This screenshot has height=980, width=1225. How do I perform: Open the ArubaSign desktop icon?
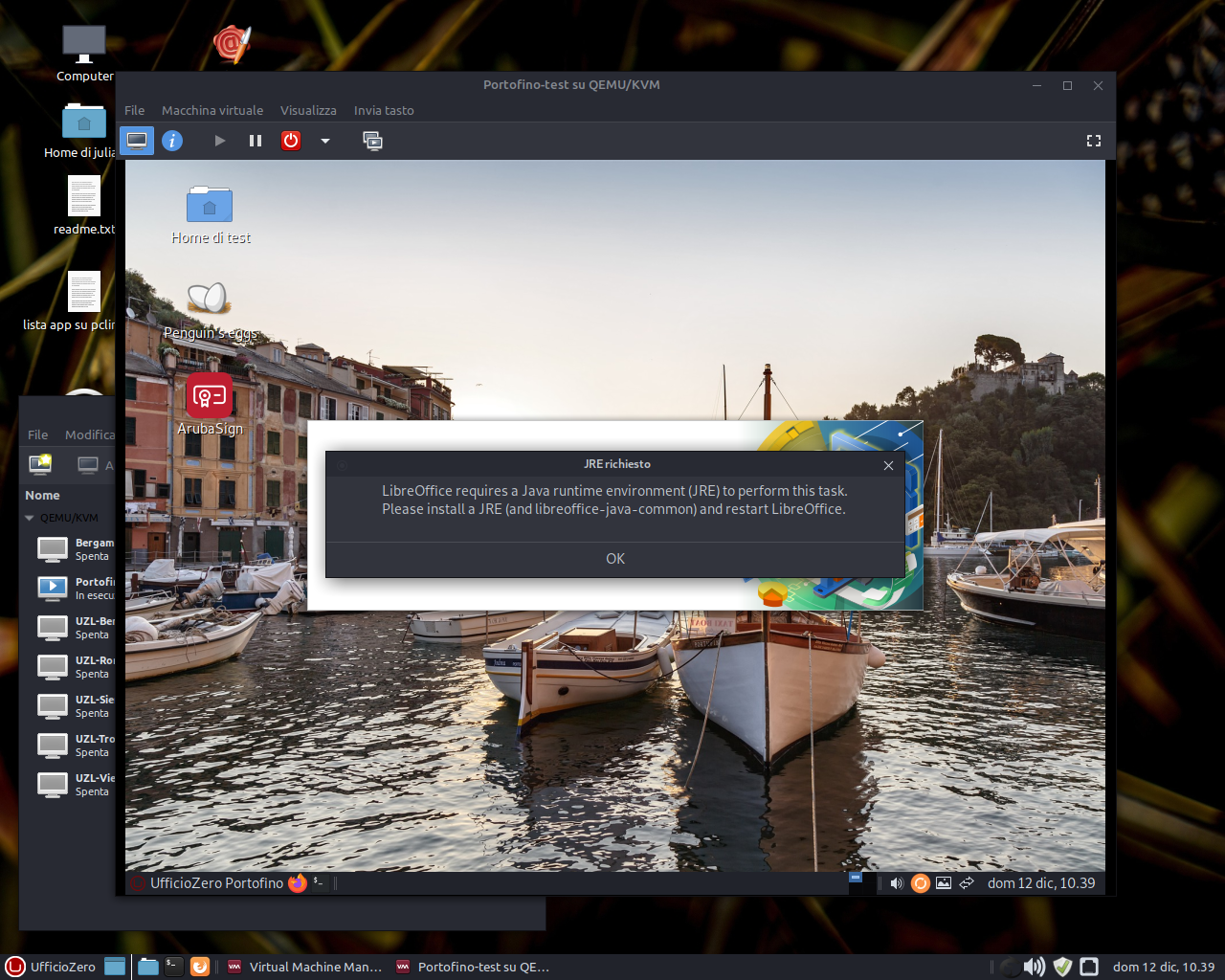[x=210, y=396]
